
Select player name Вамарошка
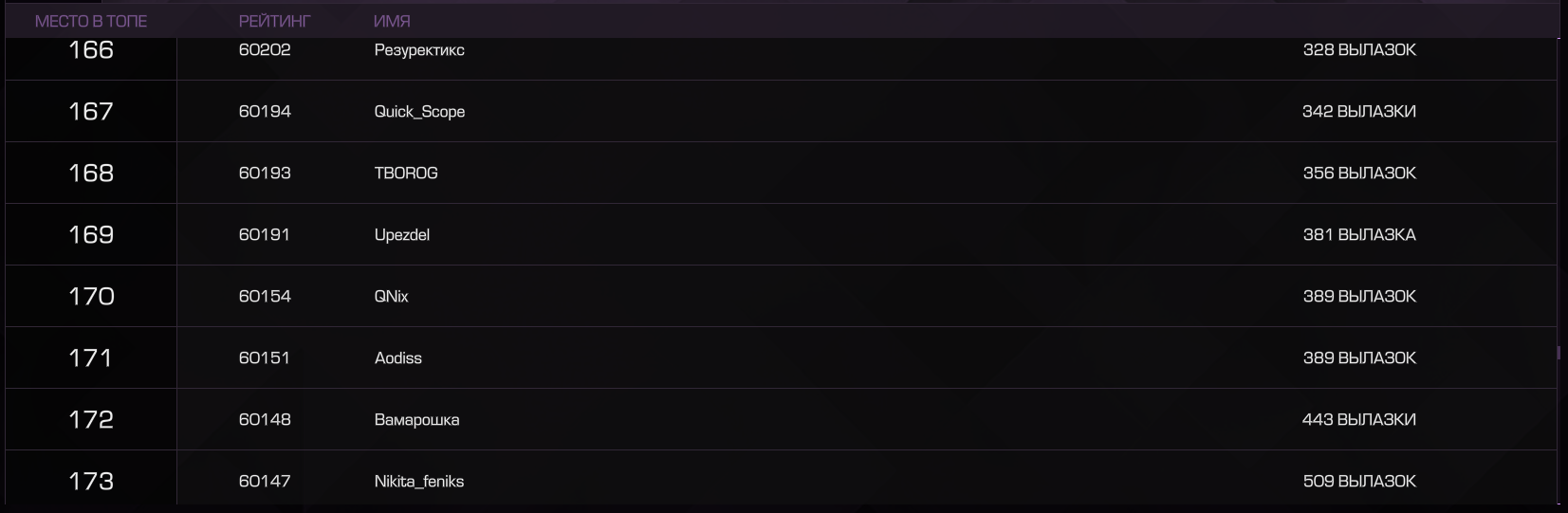416,420
